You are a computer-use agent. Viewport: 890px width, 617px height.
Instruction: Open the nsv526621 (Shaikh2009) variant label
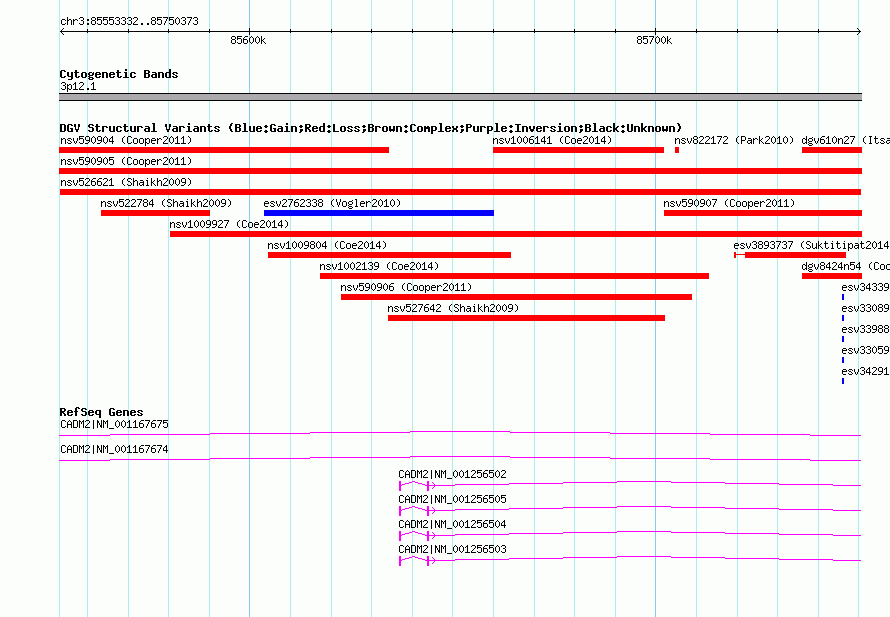[126, 182]
